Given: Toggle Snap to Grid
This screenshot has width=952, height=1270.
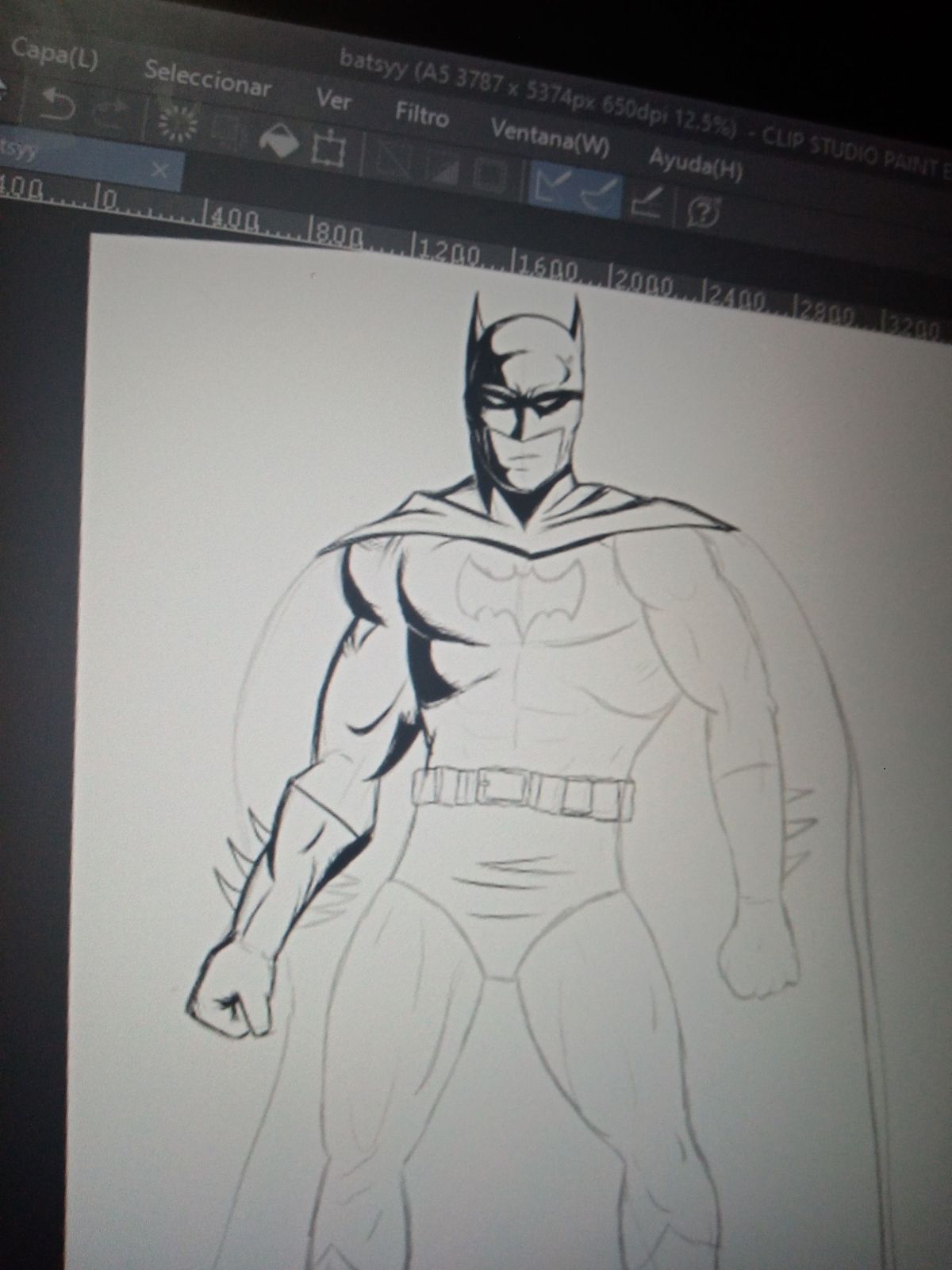Looking at the screenshot, I should 648,202.
